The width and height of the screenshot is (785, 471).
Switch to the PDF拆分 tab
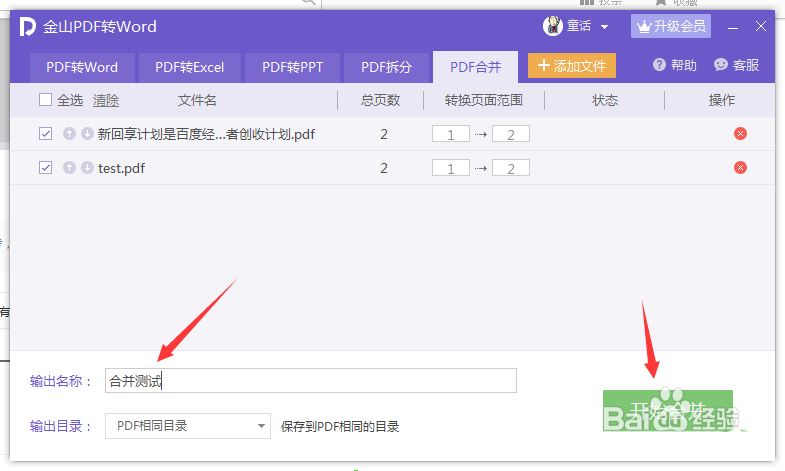tap(386, 67)
